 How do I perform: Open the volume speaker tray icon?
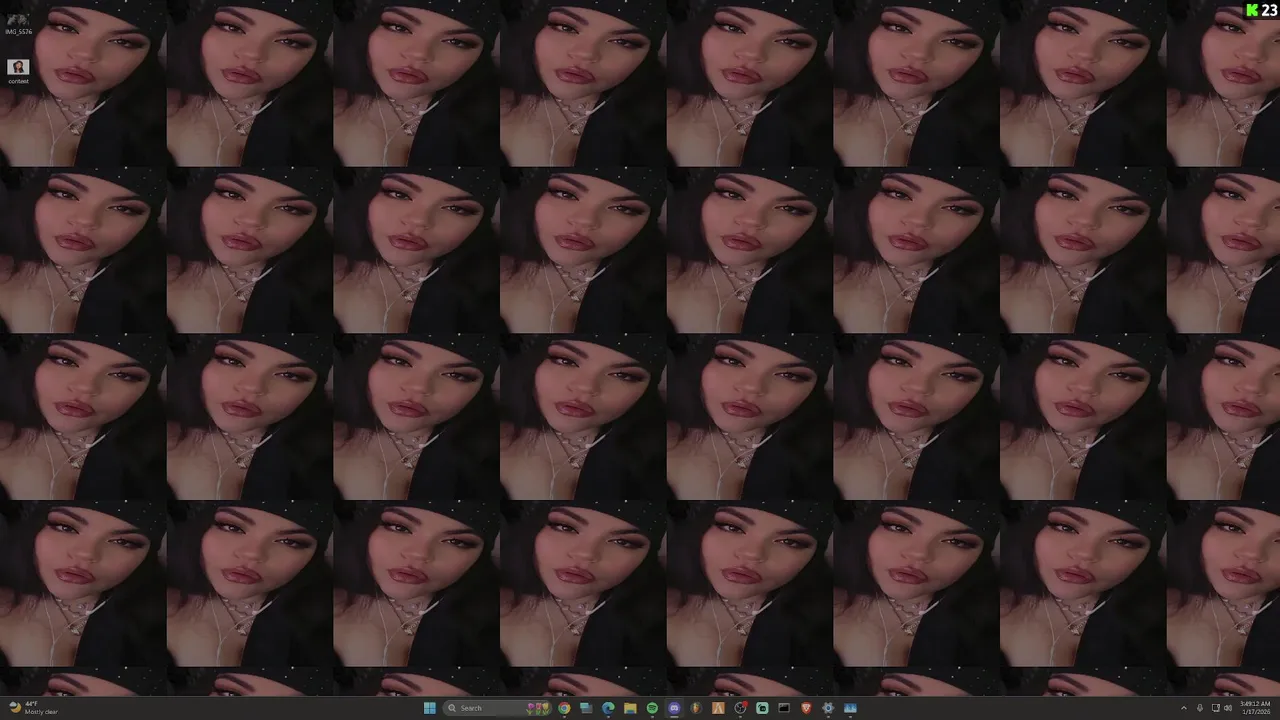[1228, 708]
